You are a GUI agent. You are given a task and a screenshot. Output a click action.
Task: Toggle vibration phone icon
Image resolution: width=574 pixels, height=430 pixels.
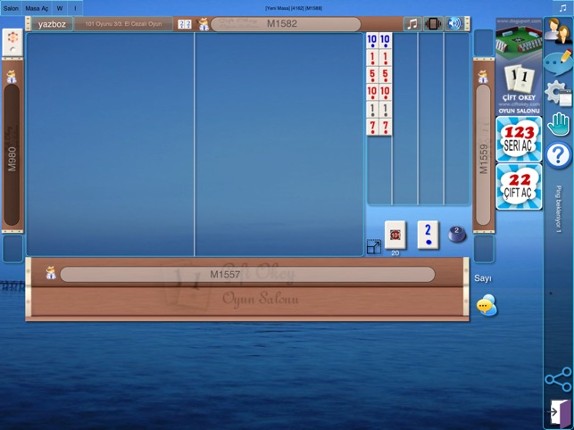click(433, 24)
